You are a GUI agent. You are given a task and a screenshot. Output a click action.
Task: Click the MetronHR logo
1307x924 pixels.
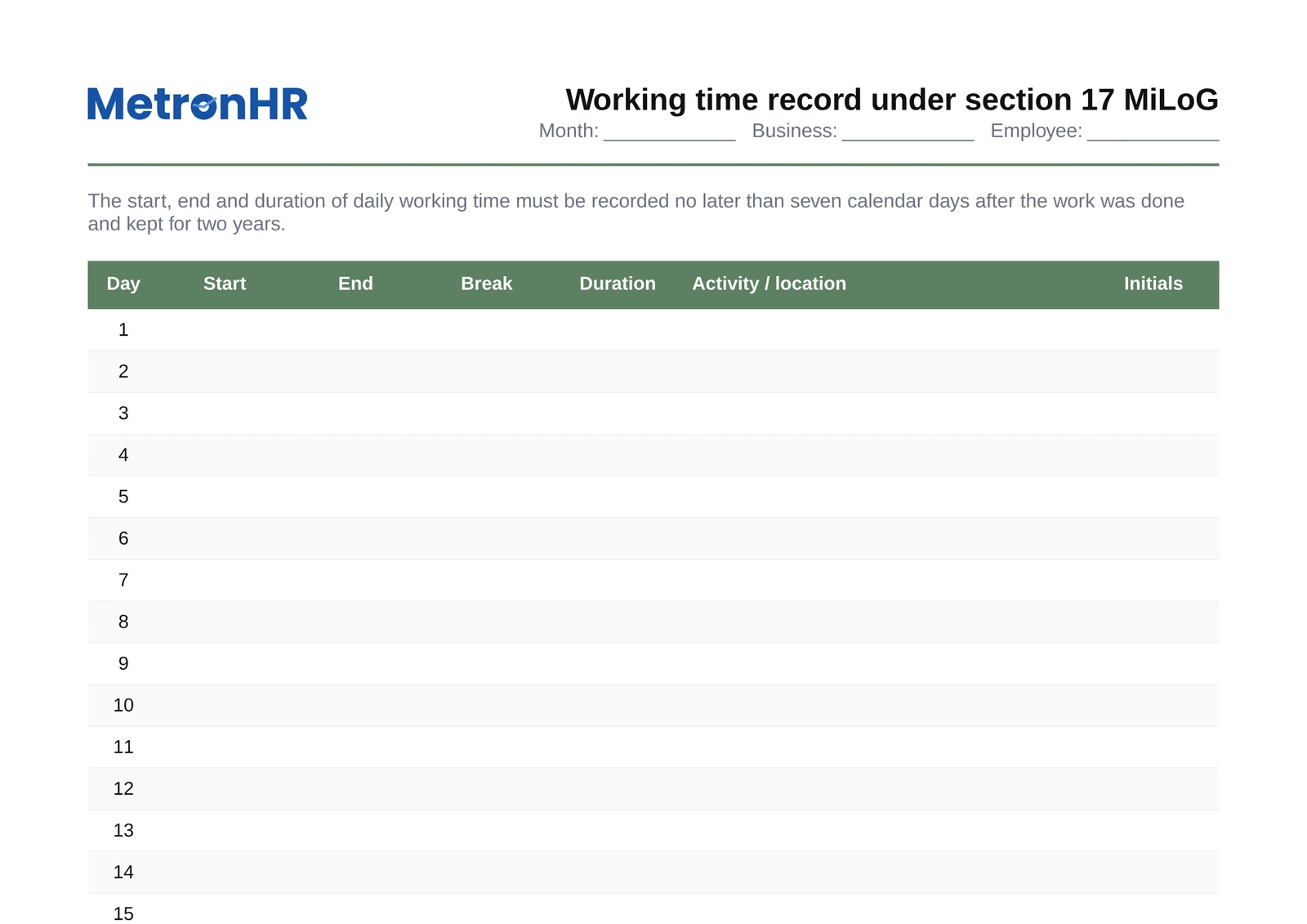click(198, 105)
